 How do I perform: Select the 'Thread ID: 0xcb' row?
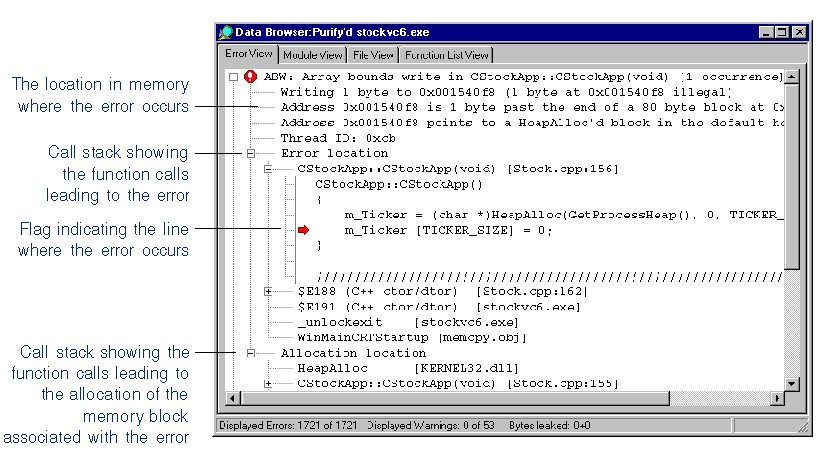338,138
